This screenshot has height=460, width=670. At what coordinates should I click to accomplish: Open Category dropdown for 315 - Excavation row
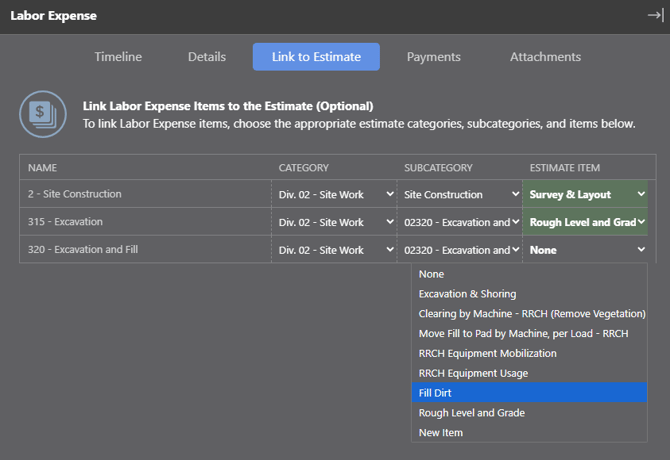pos(334,222)
